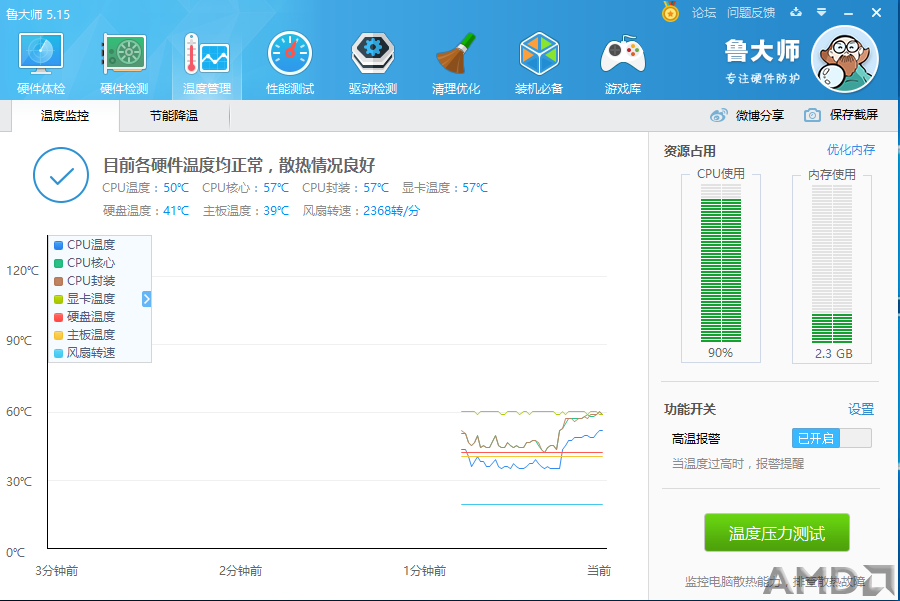This screenshot has width=900, height=601.
Task: Click the 清理优化 broom cleanup icon
Action: click(x=456, y=53)
